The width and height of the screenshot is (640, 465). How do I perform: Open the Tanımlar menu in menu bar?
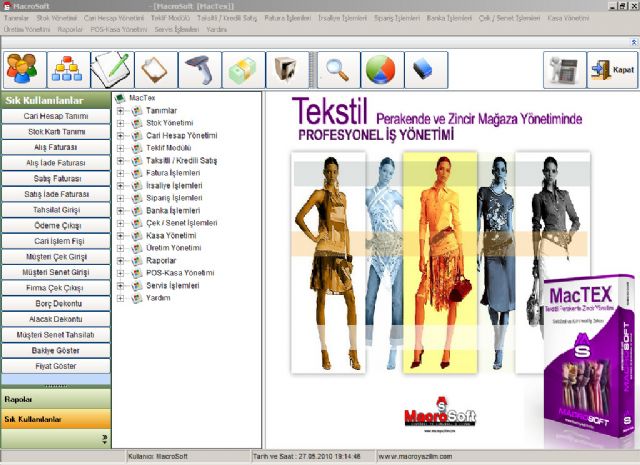pyautogui.click(x=16, y=18)
